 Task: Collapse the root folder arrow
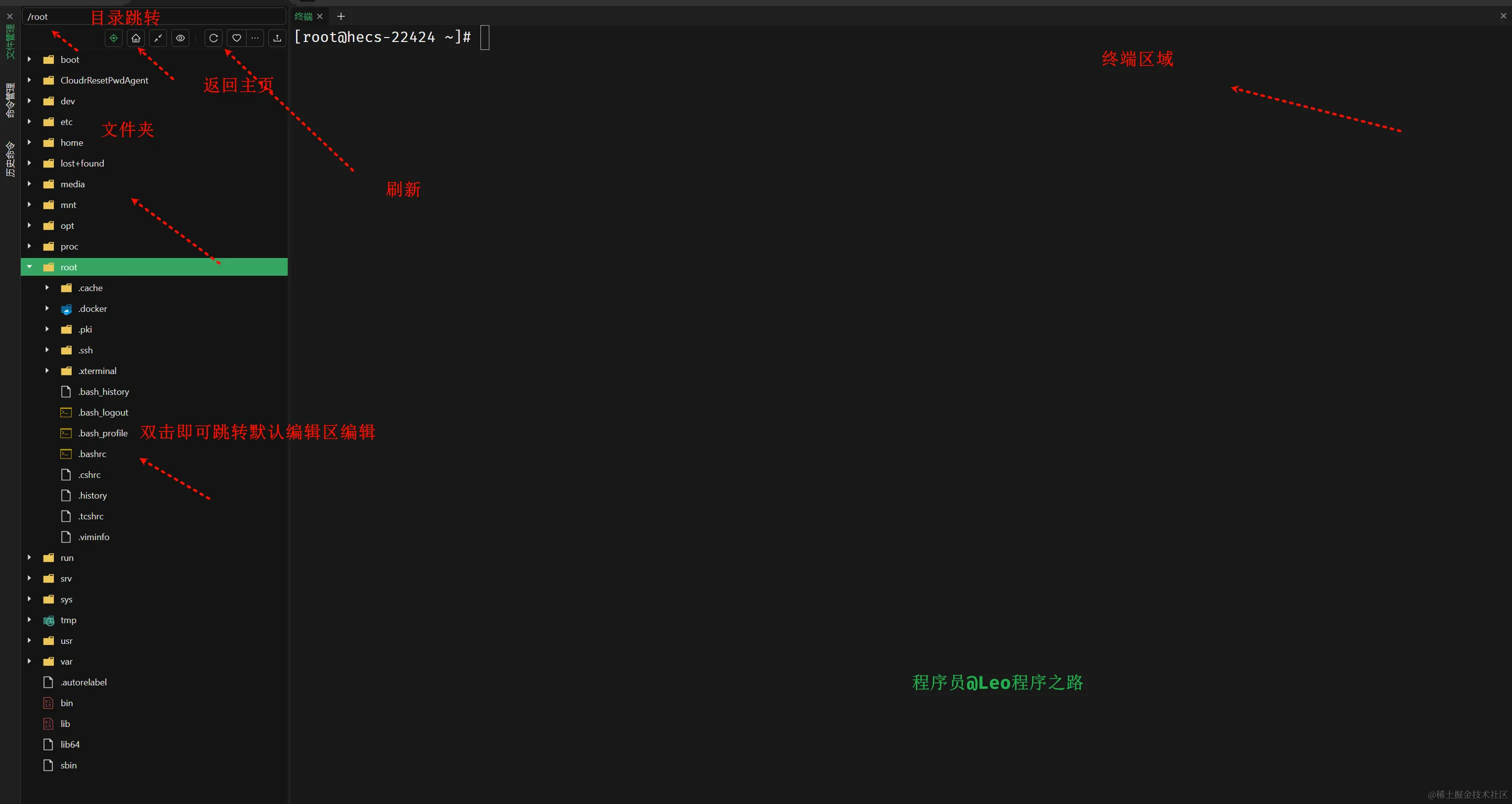click(29, 267)
